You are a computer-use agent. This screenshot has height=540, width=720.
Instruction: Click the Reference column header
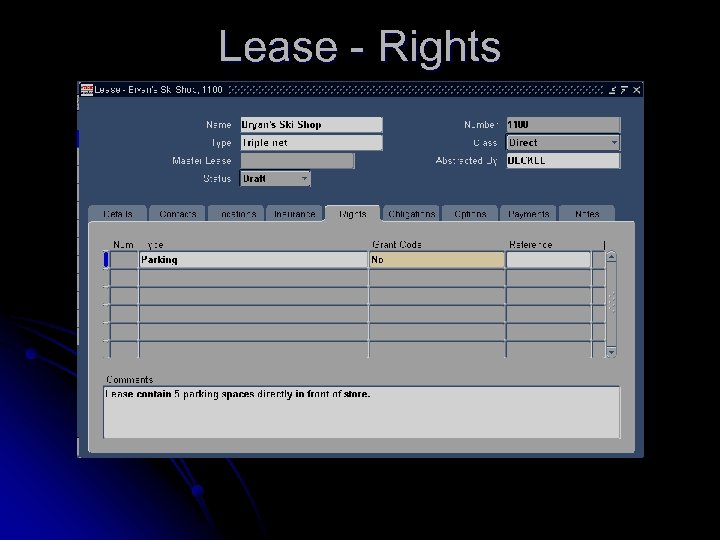tap(530, 245)
